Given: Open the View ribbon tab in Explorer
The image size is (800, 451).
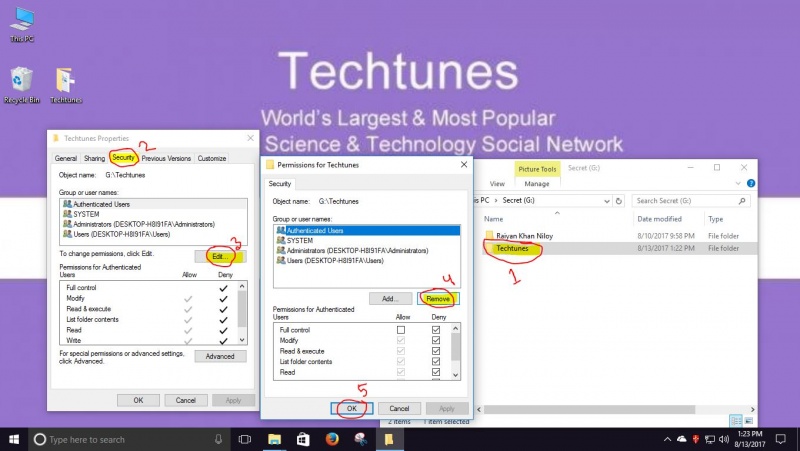Looking at the screenshot, I should pyautogui.click(x=497, y=184).
